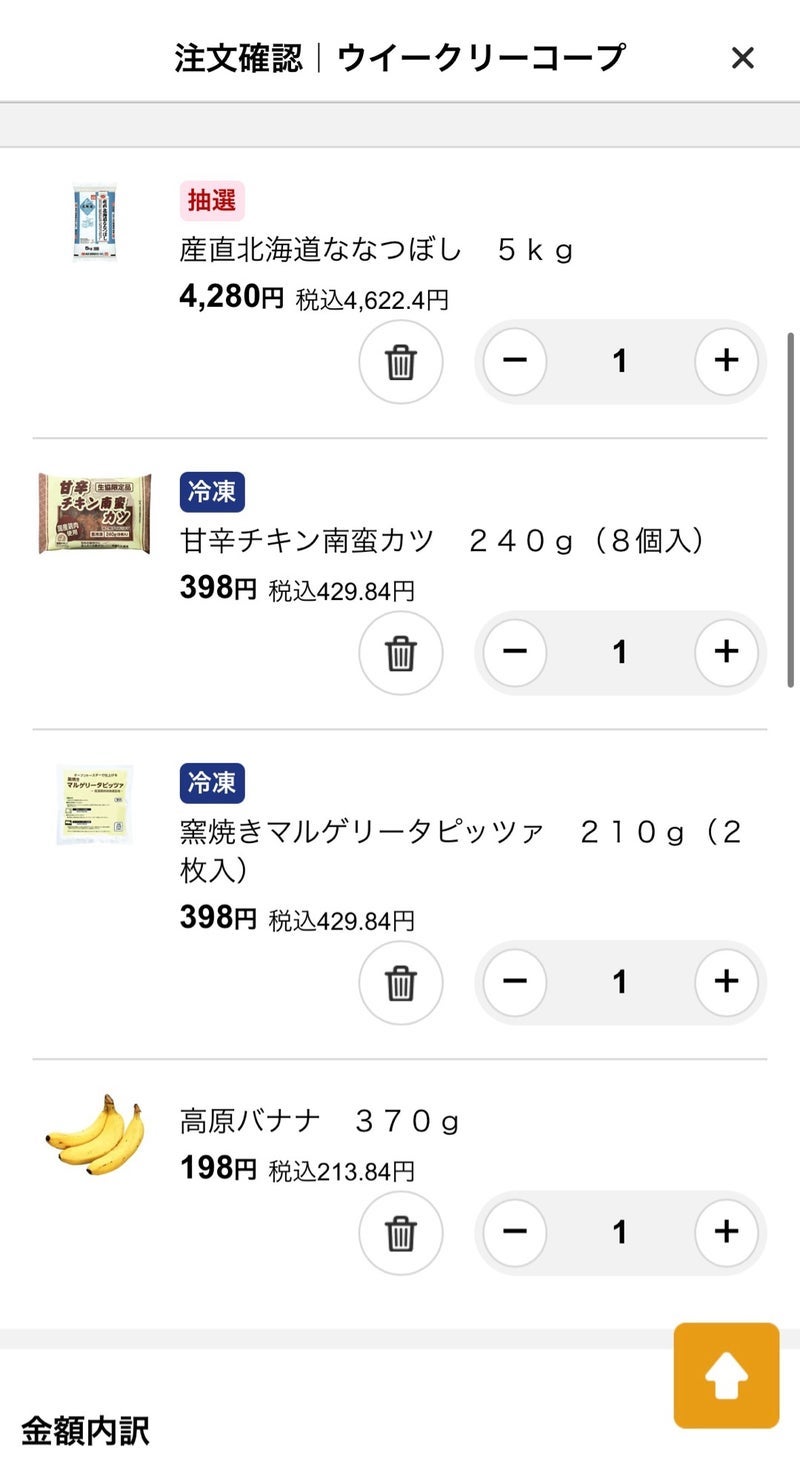
Task: Close the 注文確認 order confirmation screen
Action: pos(742,58)
